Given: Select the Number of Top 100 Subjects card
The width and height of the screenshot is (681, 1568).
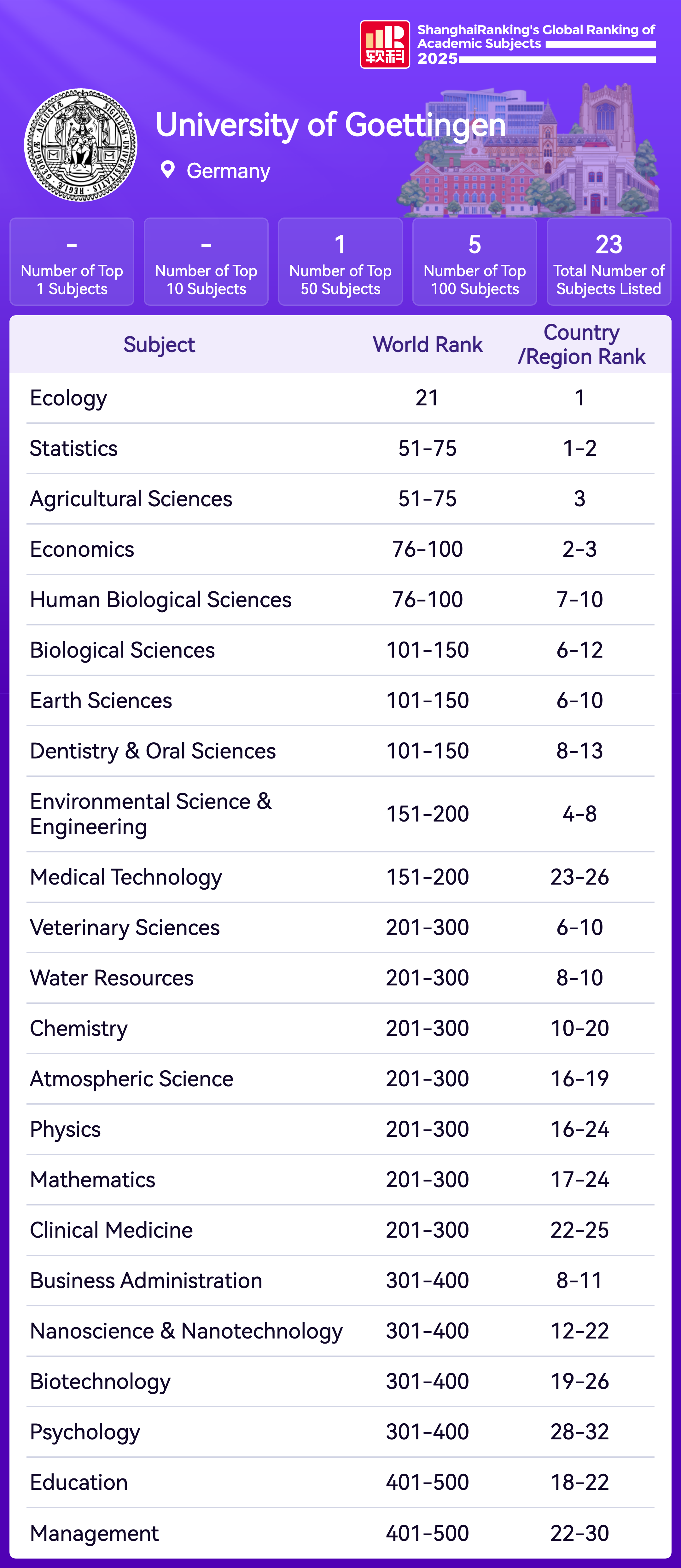Looking at the screenshot, I should 475,262.
